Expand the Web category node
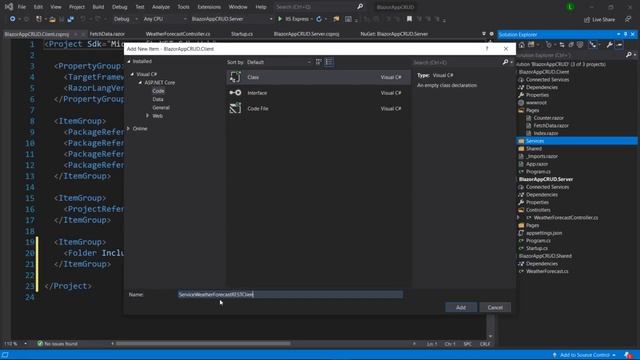Screen dimensions: 640x360 pyautogui.click(x=148, y=116)
